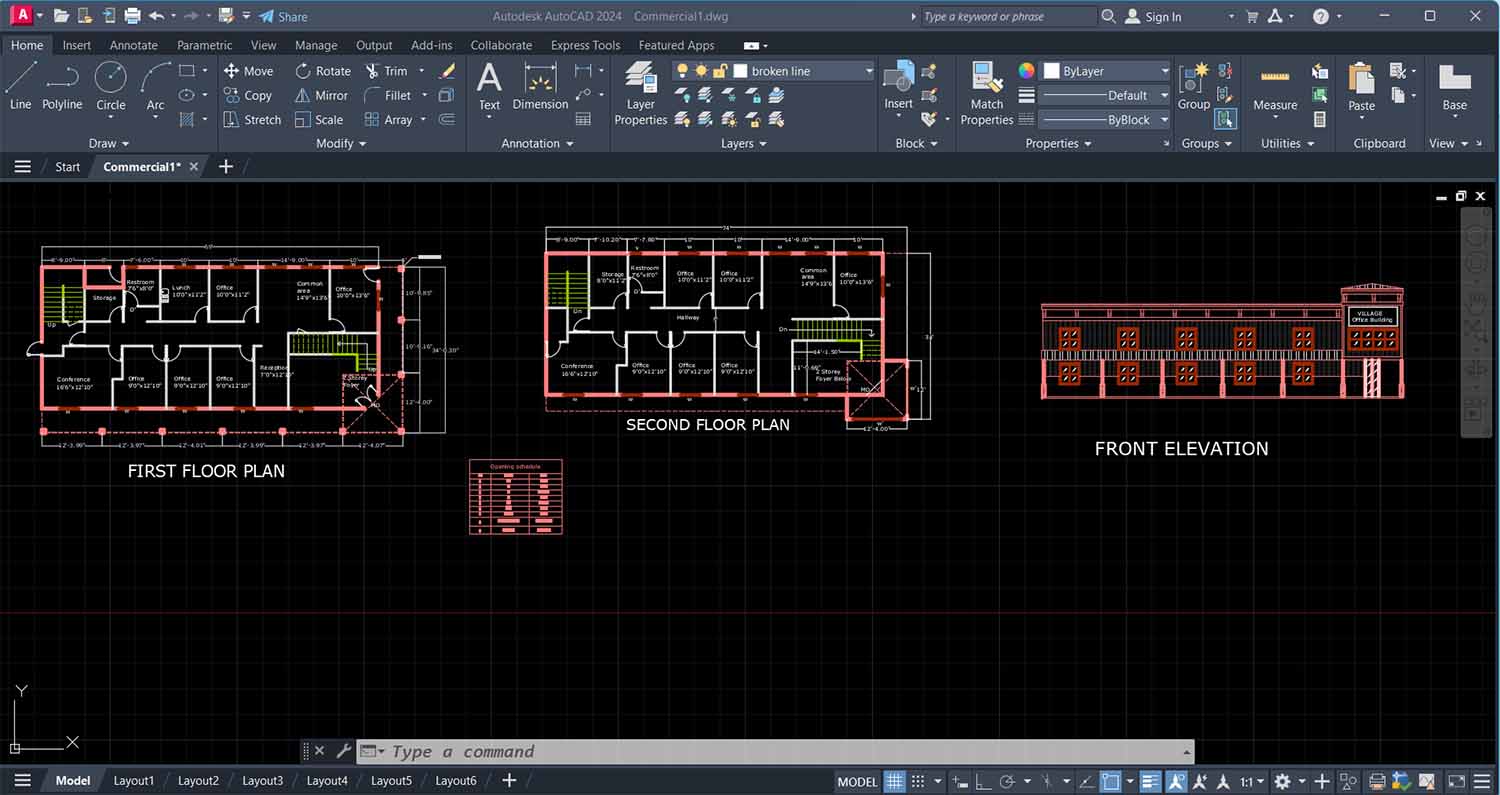Switch to the Layout1 tab
The width and height of the screenshot is (1500, 795).
[x=133, y=780]
